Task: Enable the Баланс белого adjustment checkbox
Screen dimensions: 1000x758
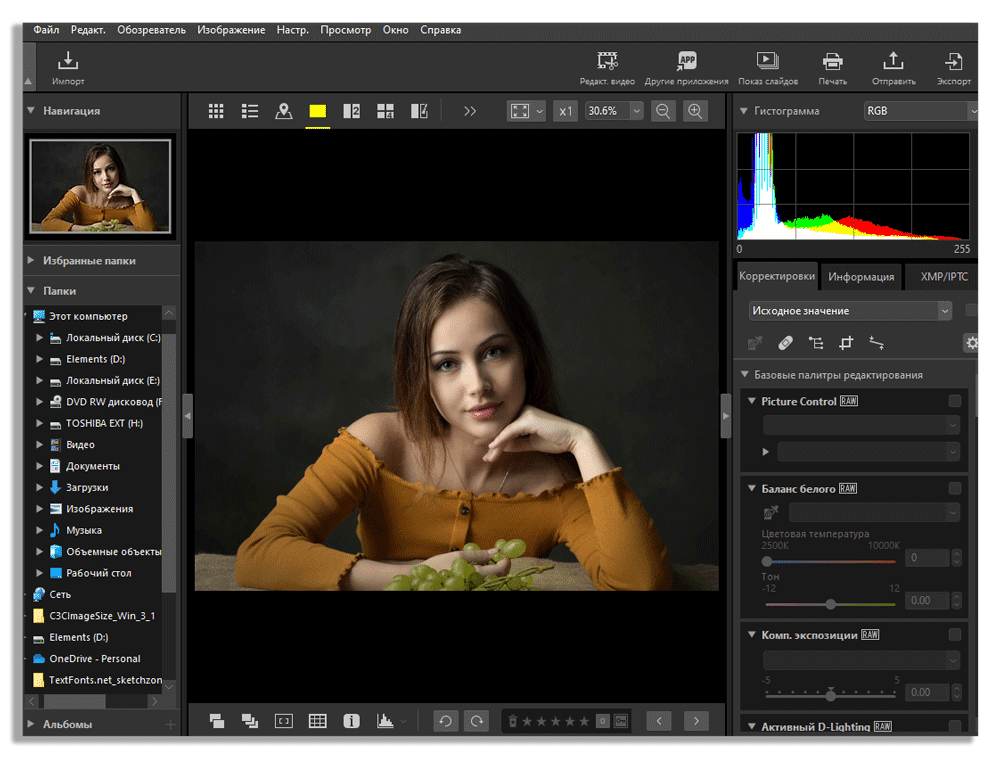Action: click(x=955, y=488)
